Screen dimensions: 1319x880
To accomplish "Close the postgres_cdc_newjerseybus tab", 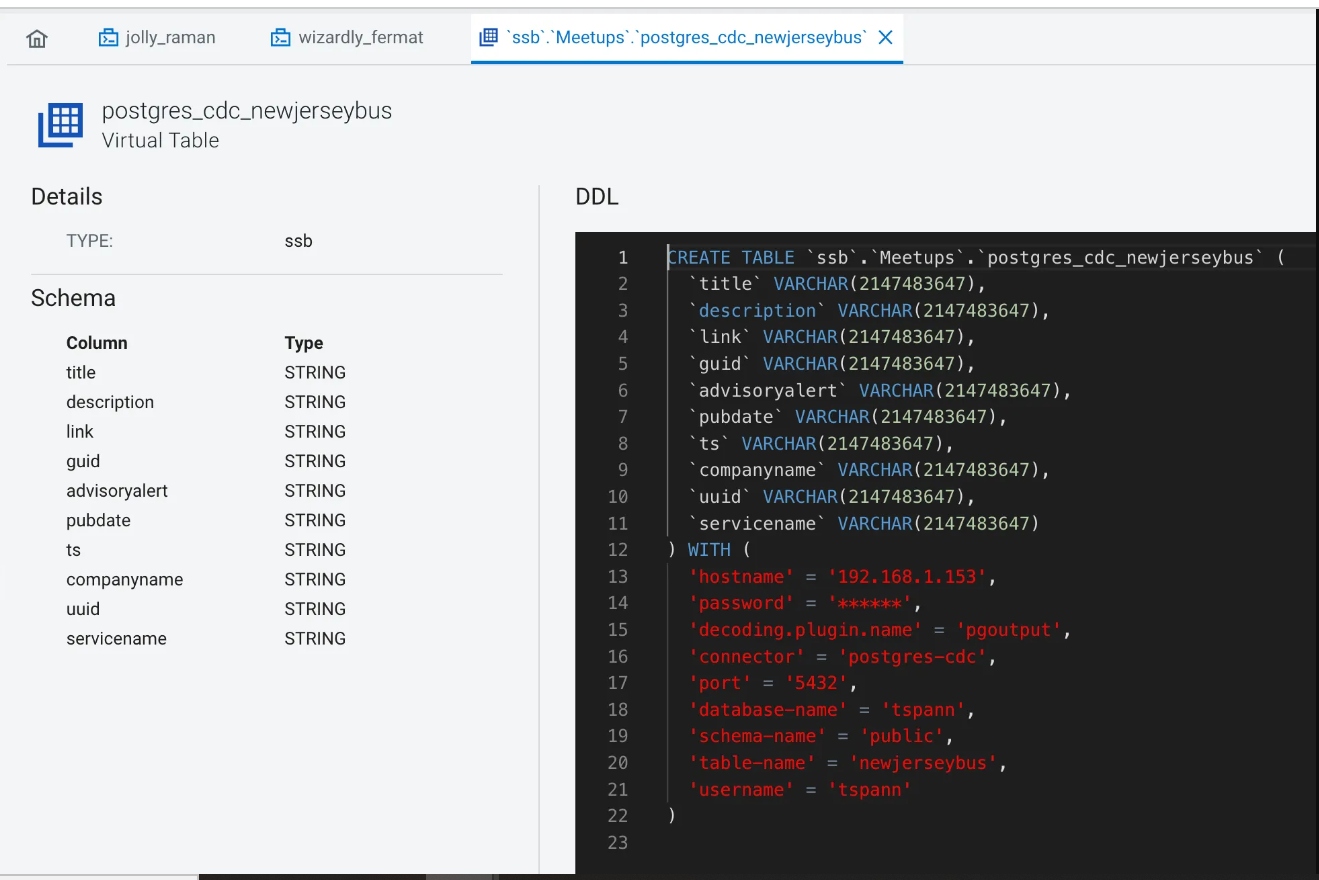I will pos(885,36).
